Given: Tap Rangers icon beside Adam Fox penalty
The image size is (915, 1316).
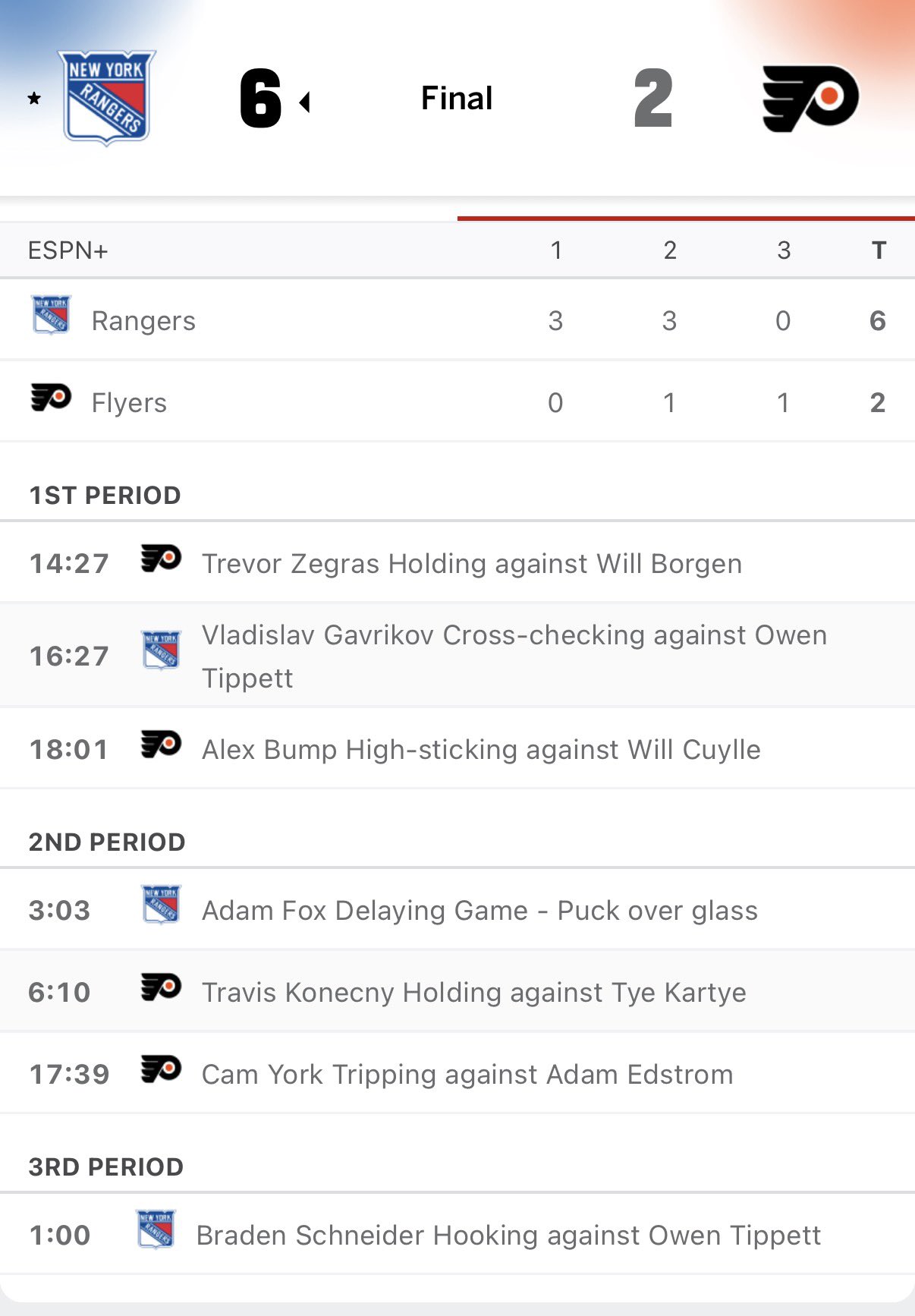Looking at the screenshot, I should tap(161, 905).
